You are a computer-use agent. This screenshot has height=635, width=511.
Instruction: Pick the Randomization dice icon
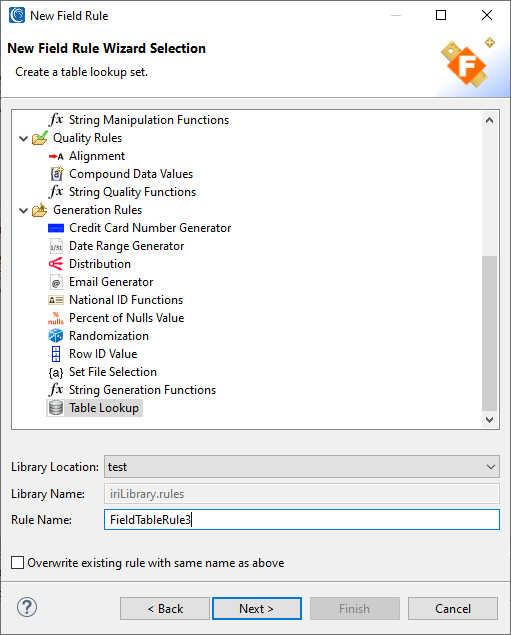pyautogui.click(x=56, y=336)
